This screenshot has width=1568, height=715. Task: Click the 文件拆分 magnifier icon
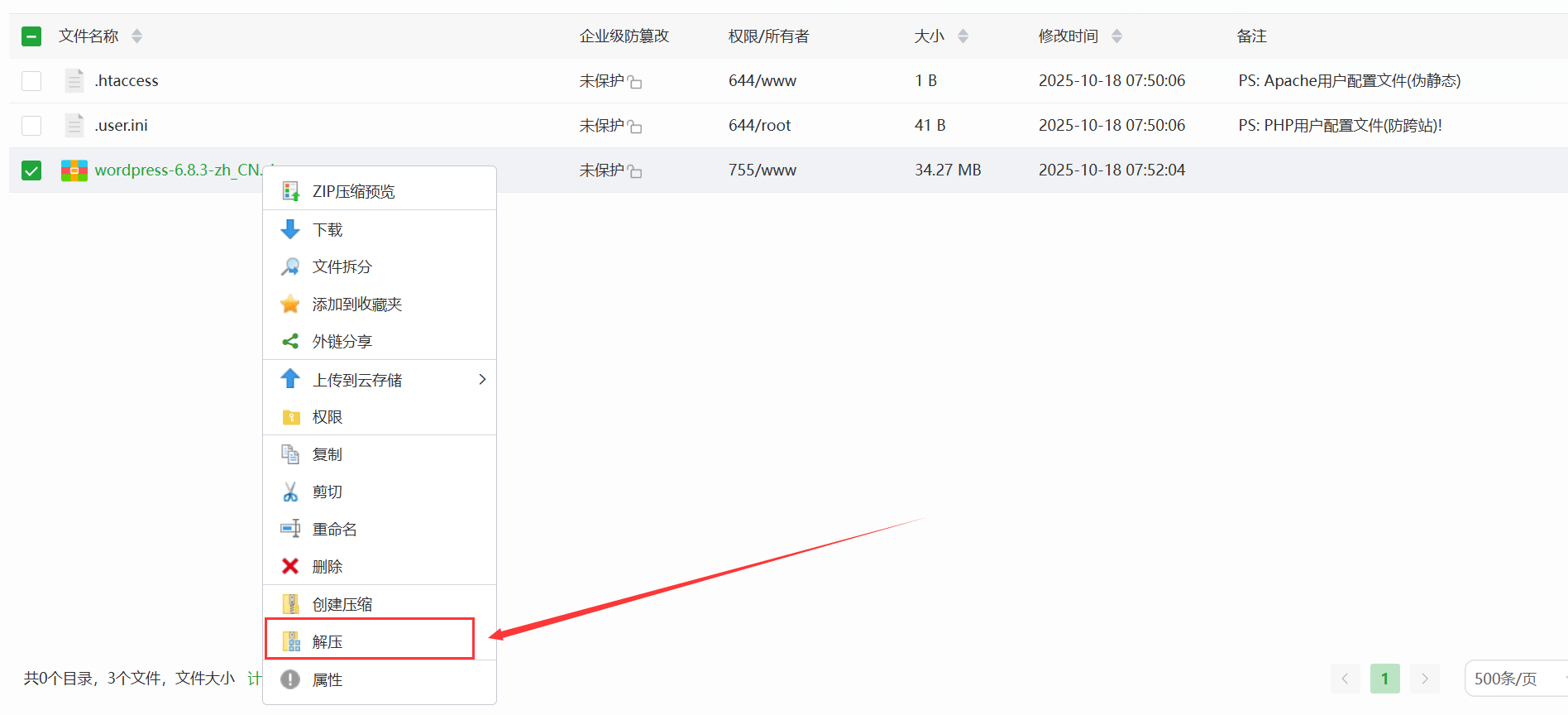click(290, 266)
